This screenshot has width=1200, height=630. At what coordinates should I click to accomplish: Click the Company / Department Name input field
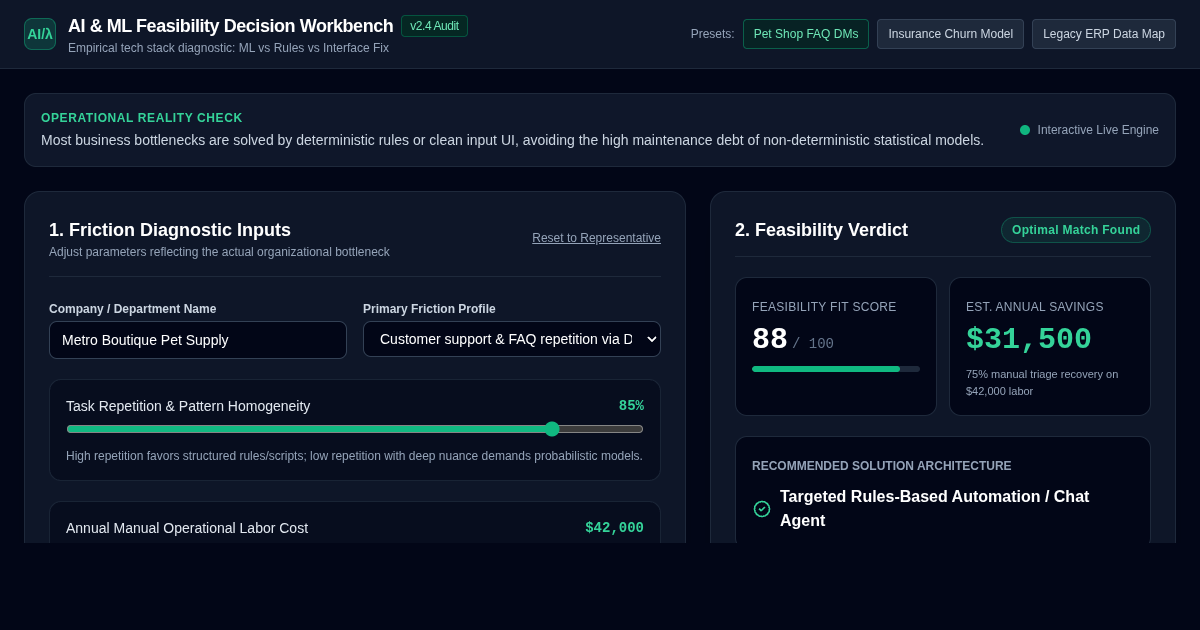tap(198, 340)
